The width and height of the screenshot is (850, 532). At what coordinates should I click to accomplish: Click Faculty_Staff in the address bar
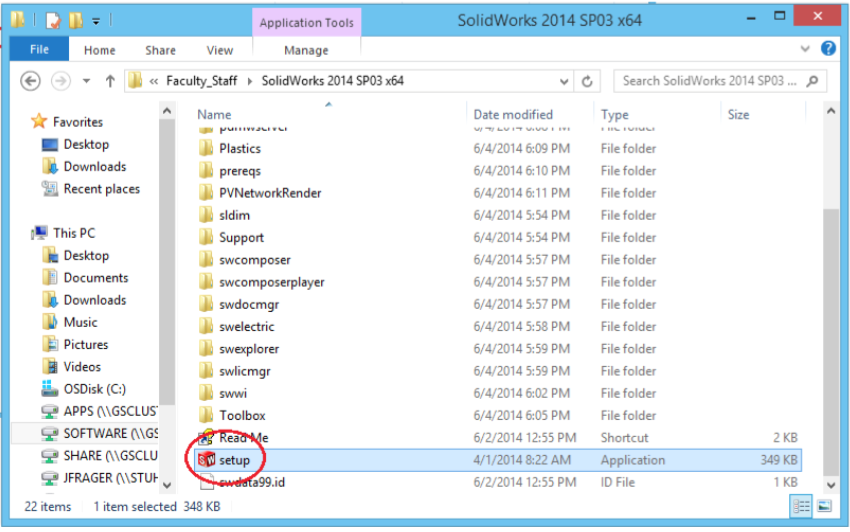pos(202,81)
